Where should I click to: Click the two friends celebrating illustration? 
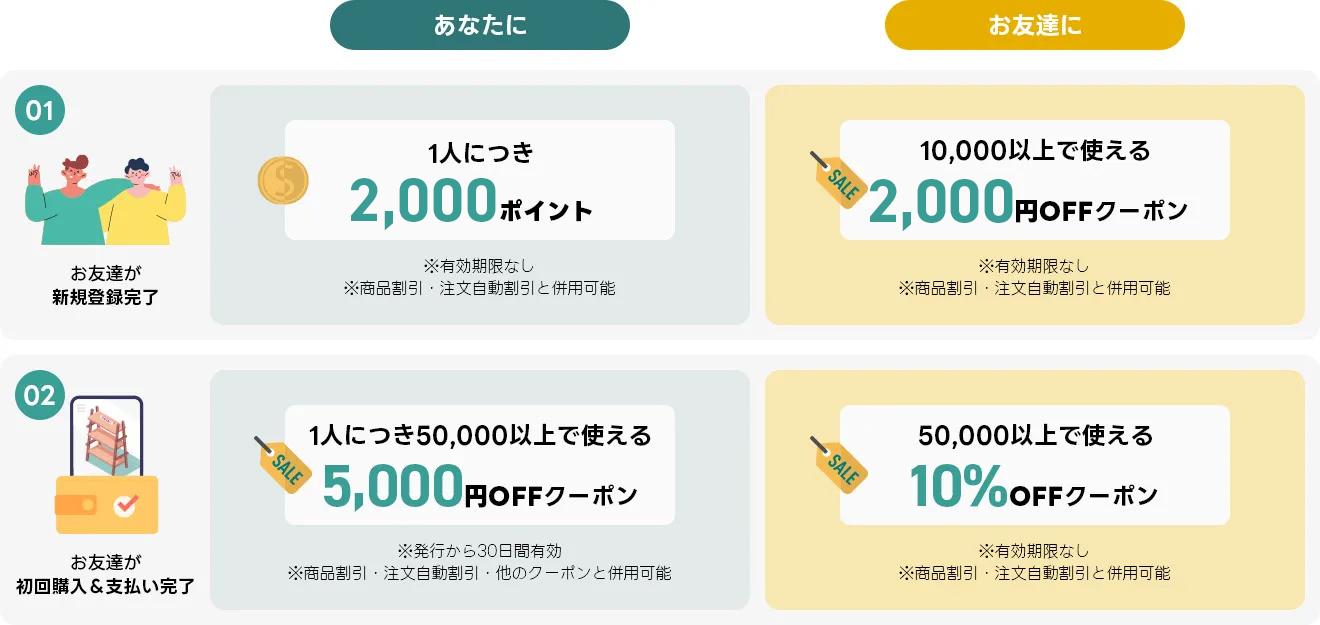coord(105,200)
